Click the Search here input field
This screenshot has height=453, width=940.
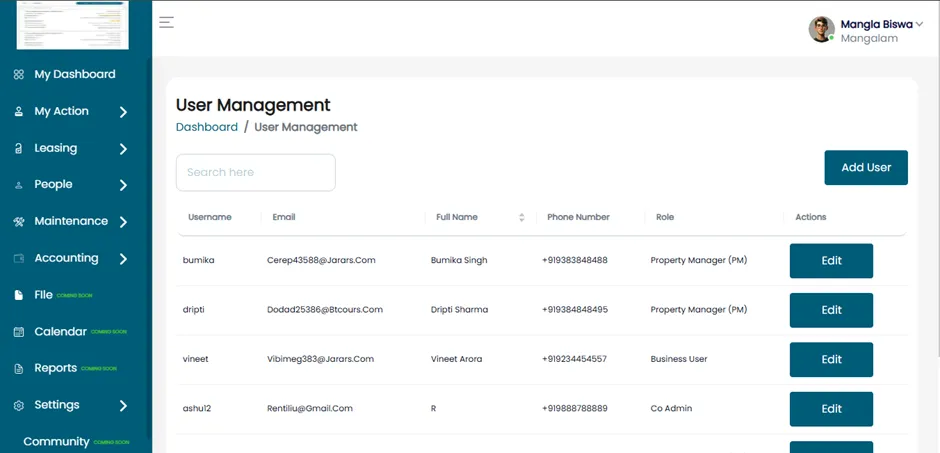pyautogui.click(x=255, y=173)
